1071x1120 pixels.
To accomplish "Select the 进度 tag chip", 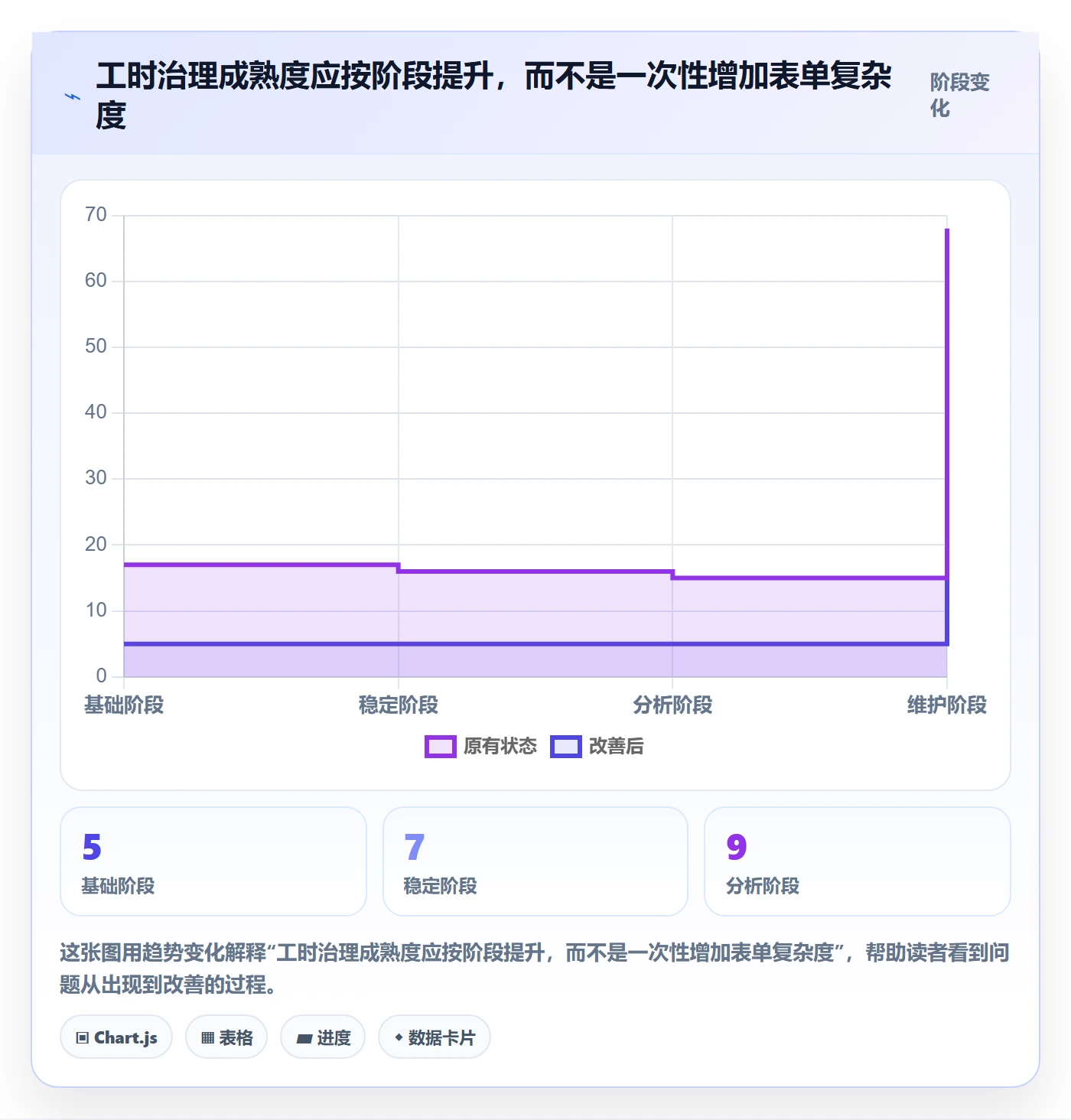I will pos(323,1037).
